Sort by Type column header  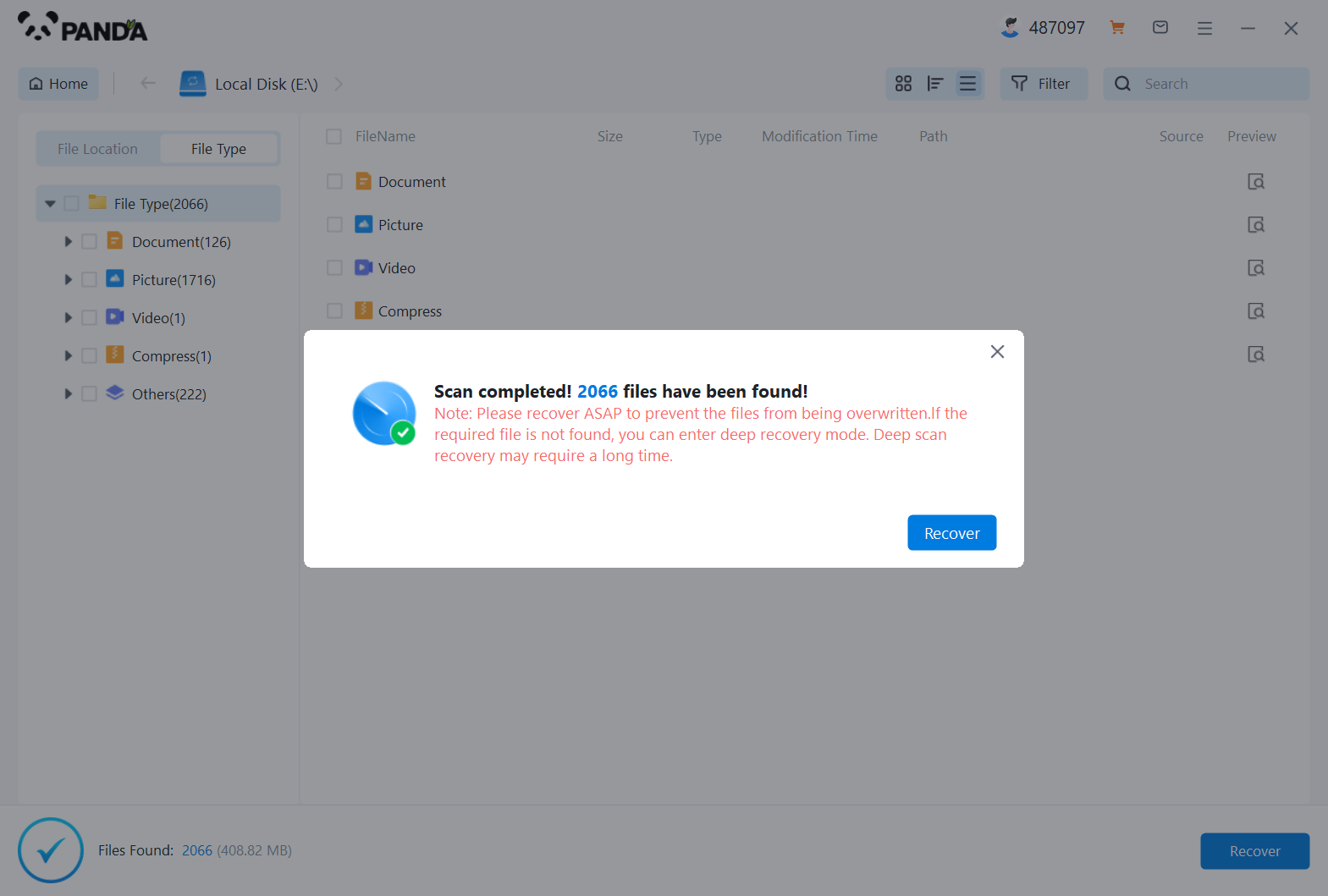pos(707,136)
